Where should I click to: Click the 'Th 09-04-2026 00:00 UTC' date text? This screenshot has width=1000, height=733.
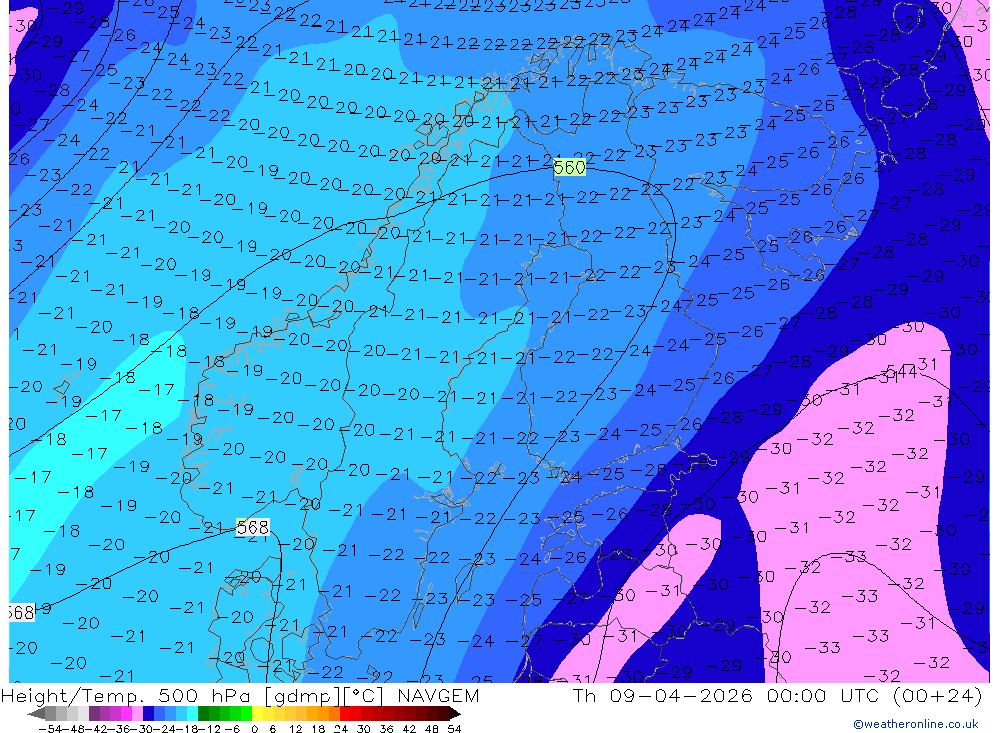point(727,695)
